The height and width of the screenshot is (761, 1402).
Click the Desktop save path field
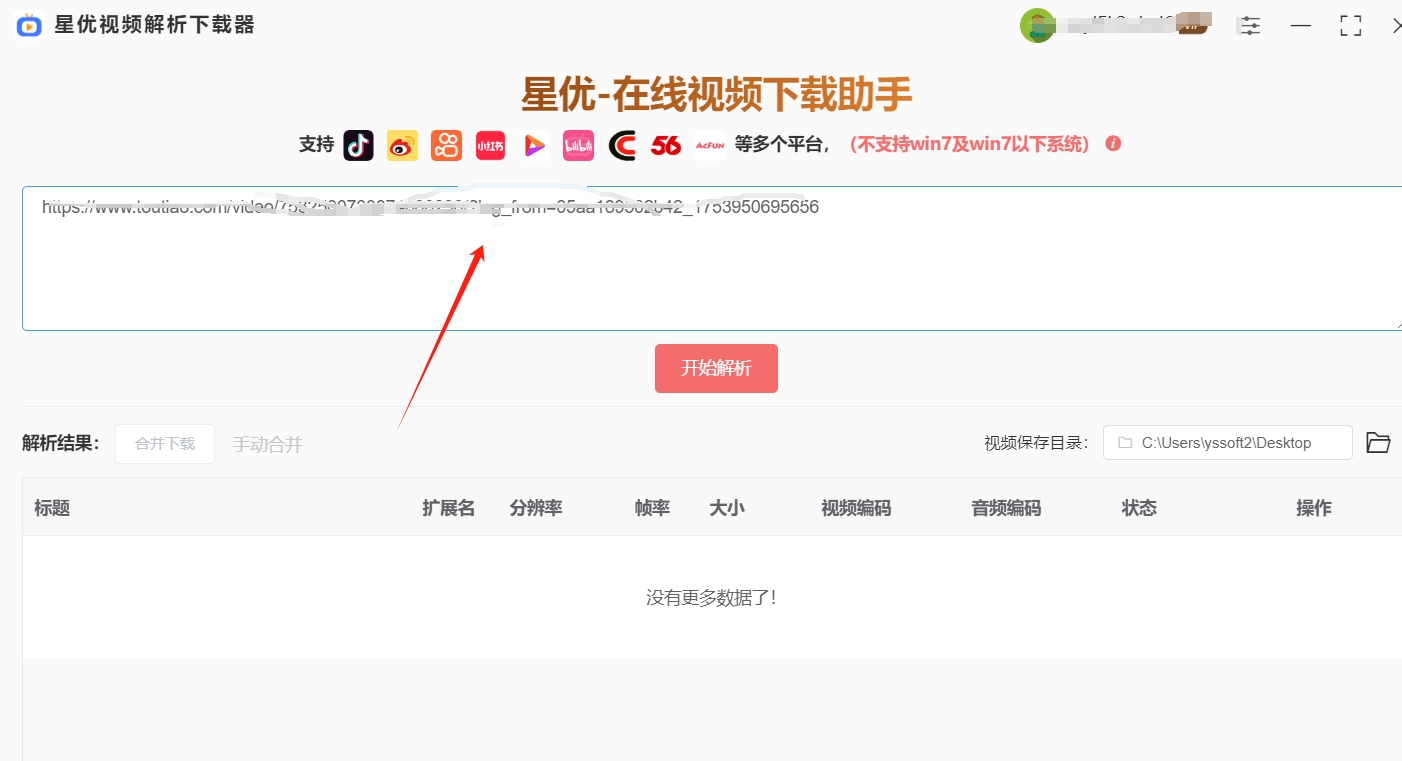pyautogui.click(x=1227, y=442)
